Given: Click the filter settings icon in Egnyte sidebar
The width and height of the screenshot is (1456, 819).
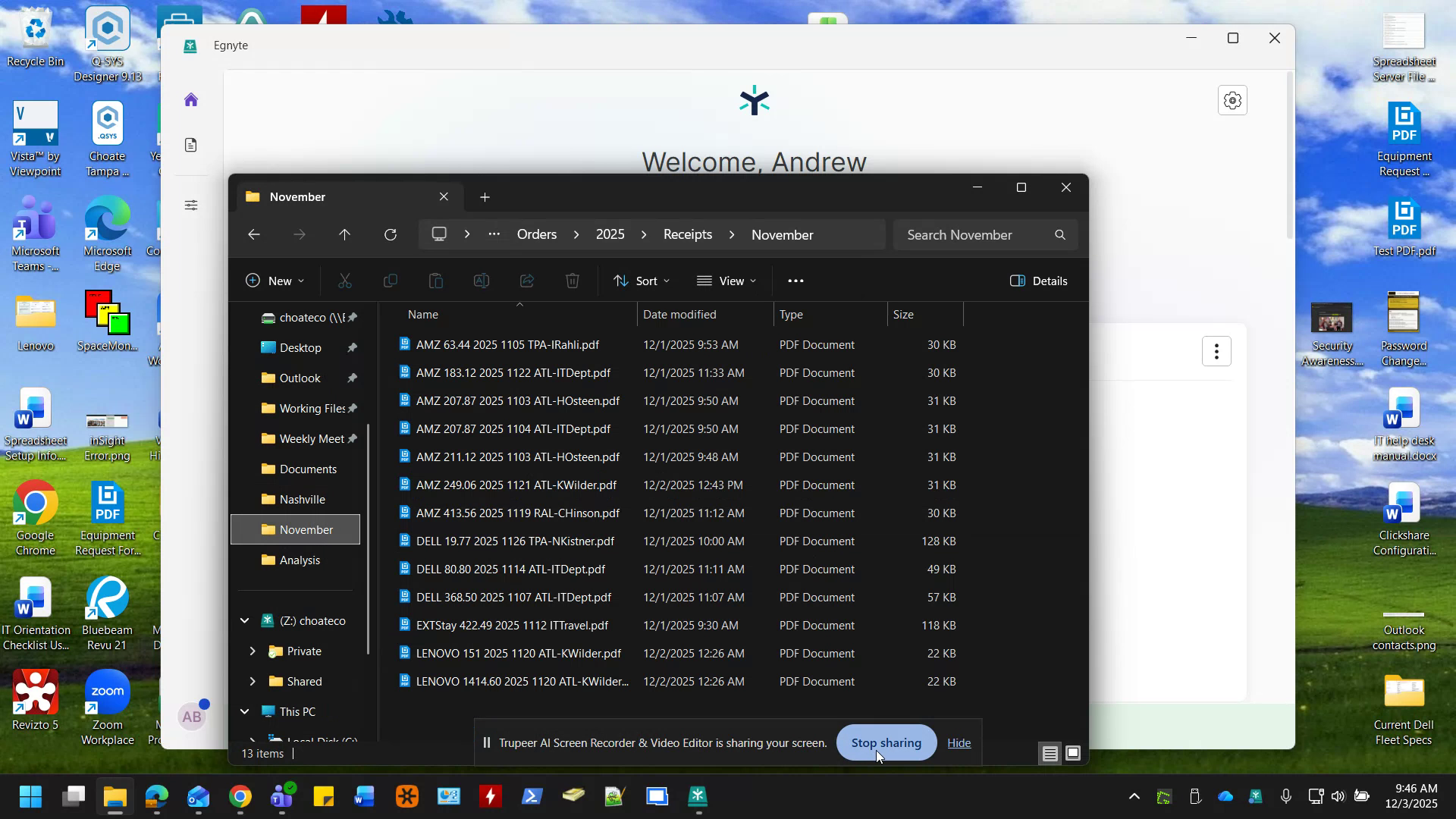Looking at the screenshot, I should tap(190, 205).
